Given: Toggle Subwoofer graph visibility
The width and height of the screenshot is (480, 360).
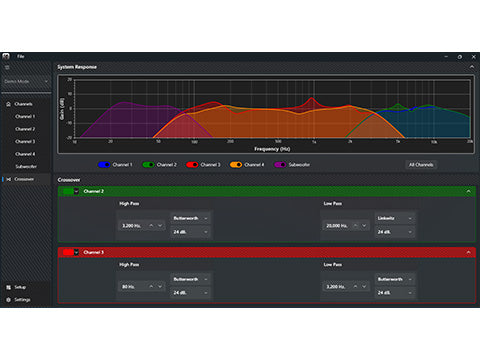Looking at the screenshot, I should (x=280, y=165).
